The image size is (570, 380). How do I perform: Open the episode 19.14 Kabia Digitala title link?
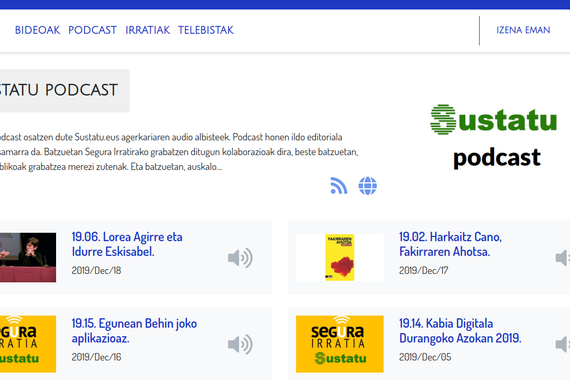[460, 331]
